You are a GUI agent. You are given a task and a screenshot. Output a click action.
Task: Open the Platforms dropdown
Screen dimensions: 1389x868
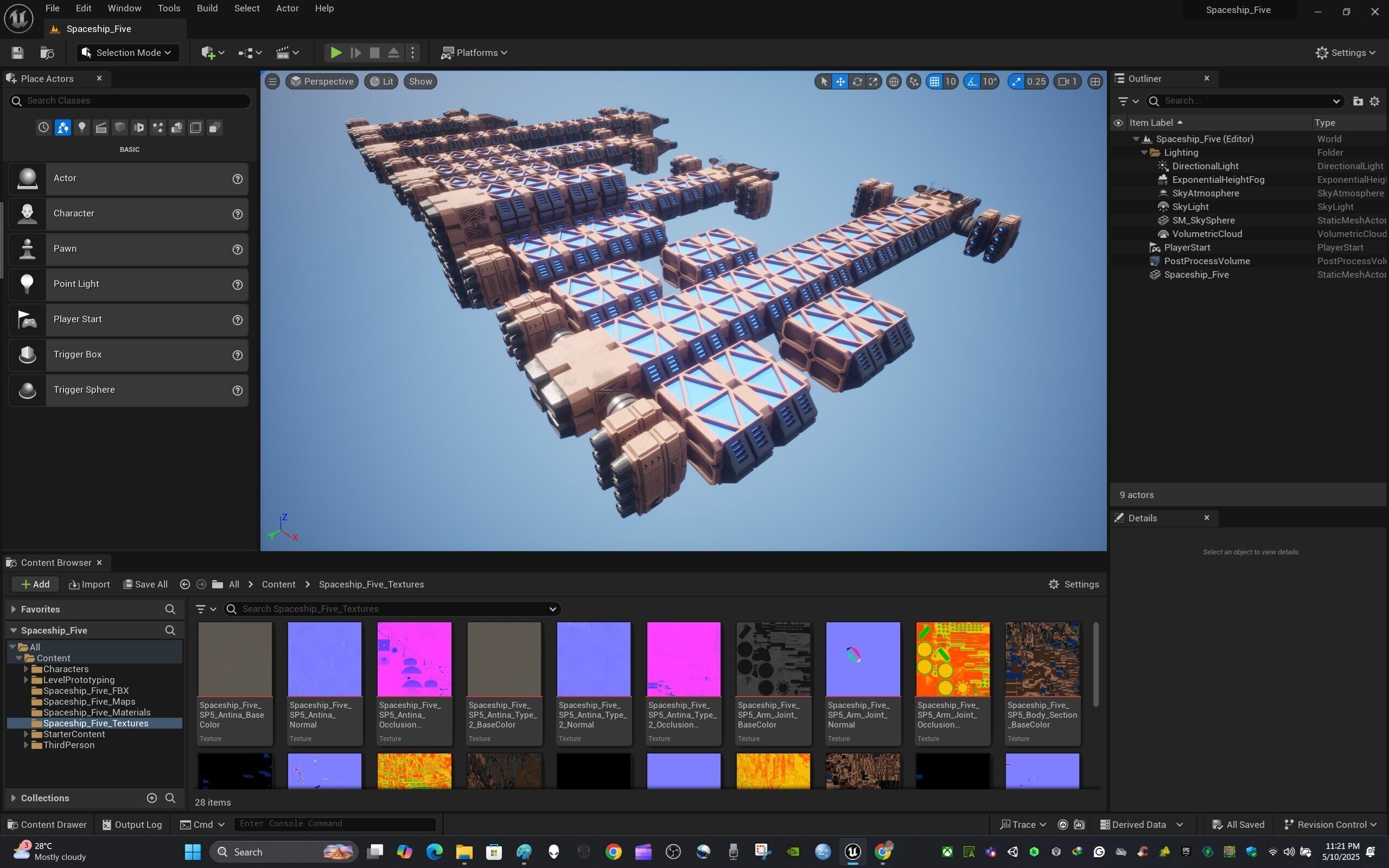coord(474,53)
